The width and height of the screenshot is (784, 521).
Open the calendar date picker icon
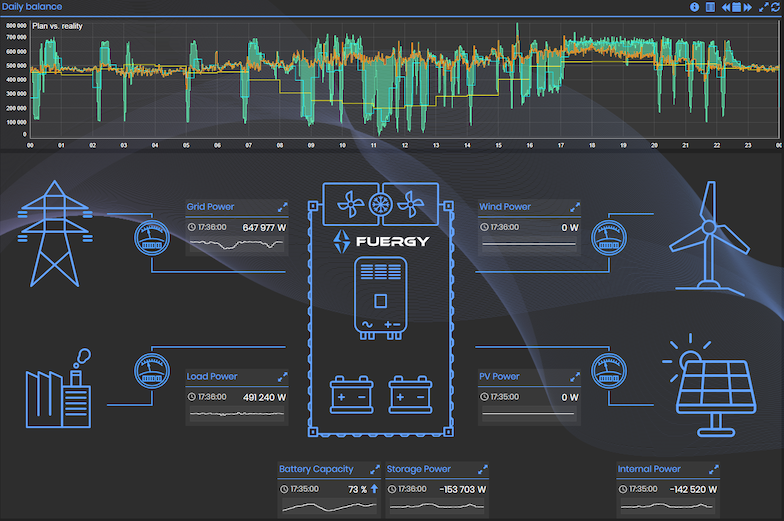[736, 7]
